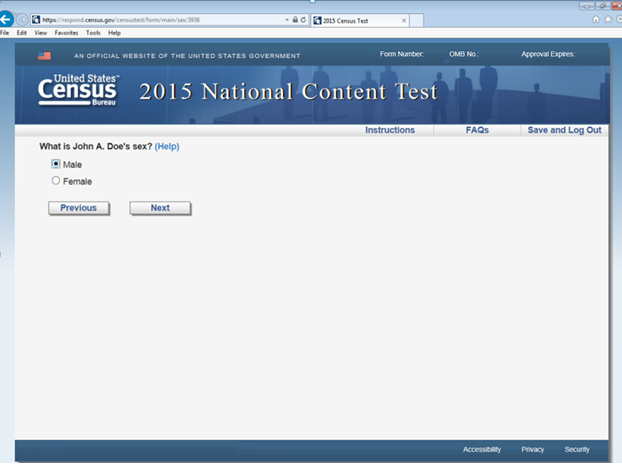Open the Help menu

(114, 33)
